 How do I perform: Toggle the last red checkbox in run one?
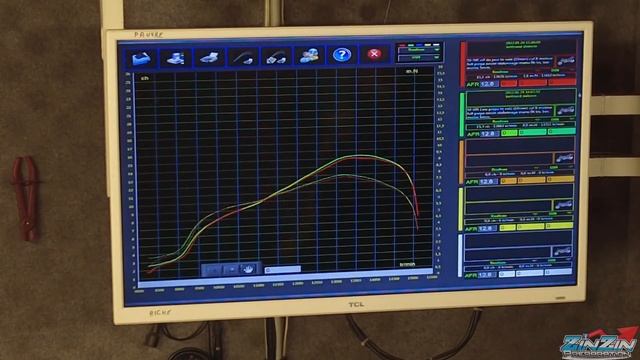(562, 82)
